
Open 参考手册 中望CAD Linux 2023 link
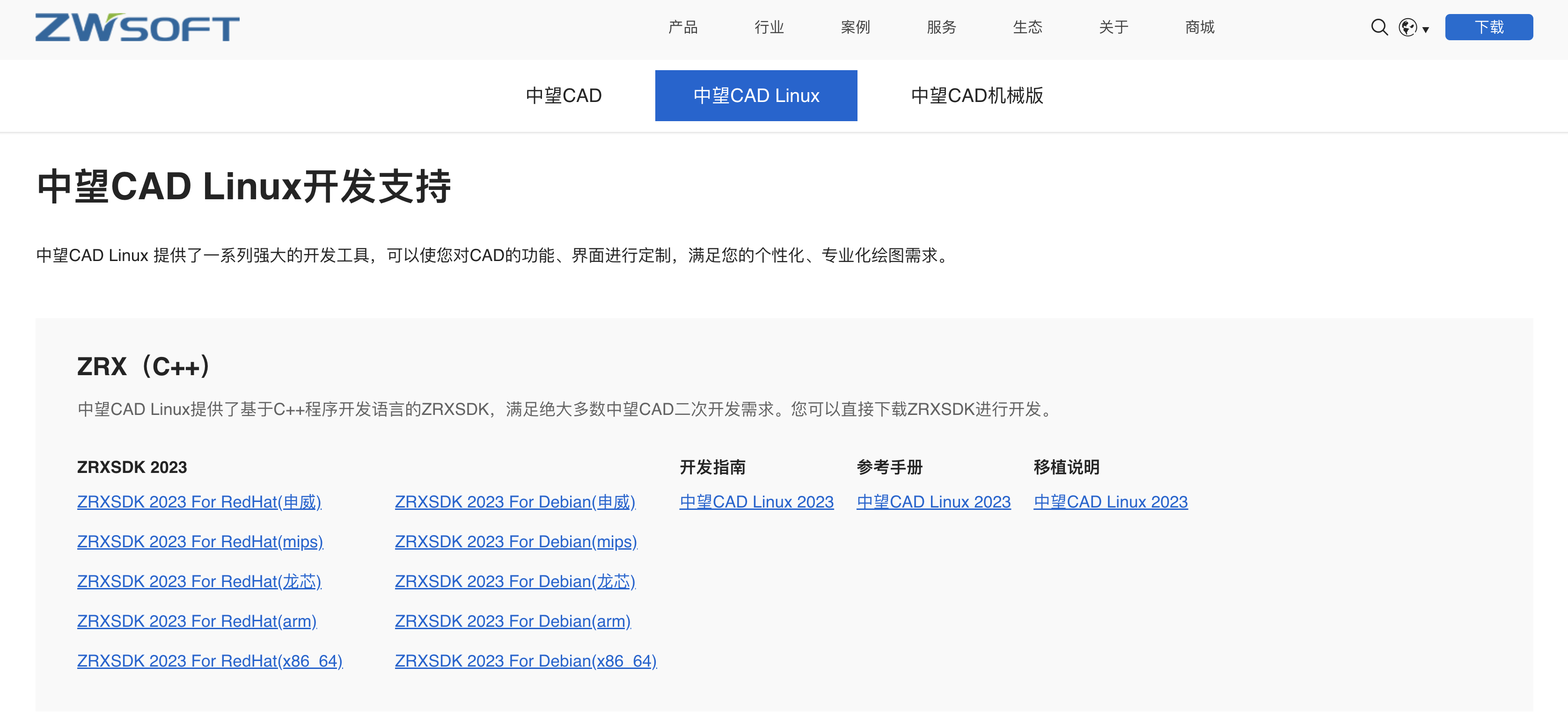click(933, 502)
